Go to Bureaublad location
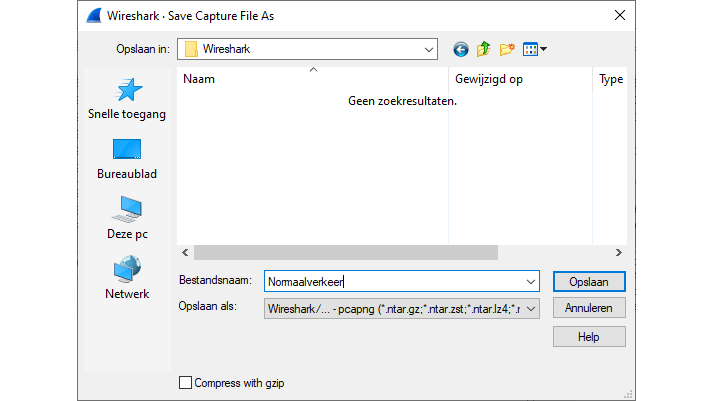The height and width of the screenshot is (401, 713). 127,159
